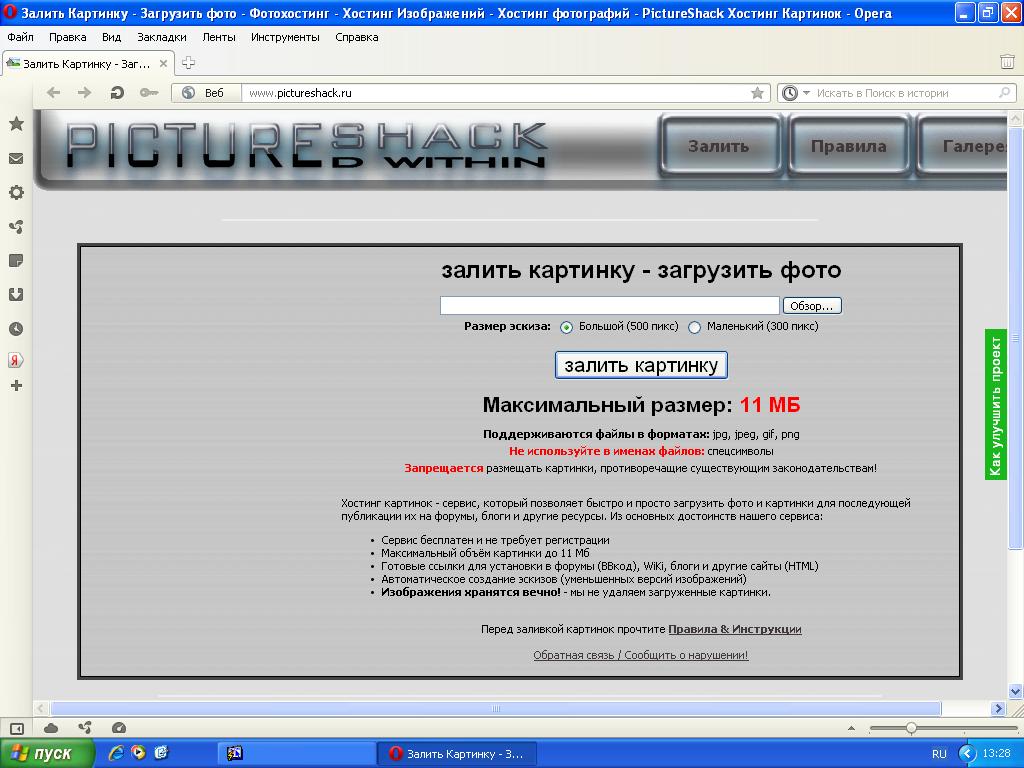Viewport: 1024px width, 768px height.
Task: Expand hidden tray icons arrow
Action: point(968,754)
